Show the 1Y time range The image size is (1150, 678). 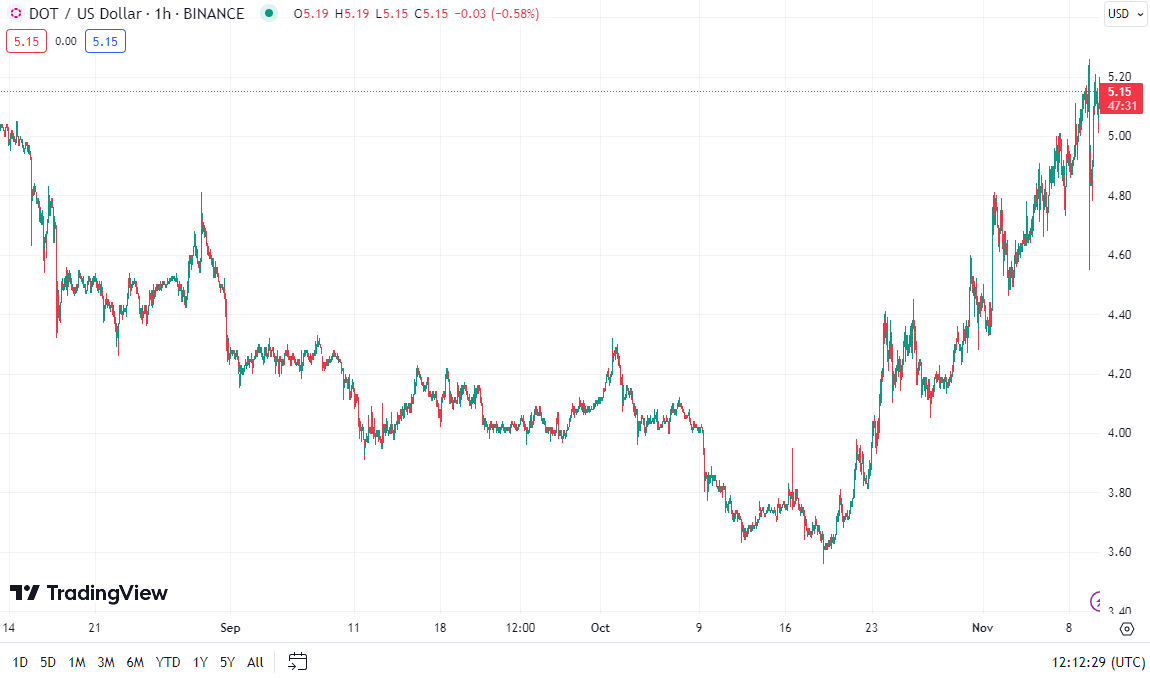point(201,662)
